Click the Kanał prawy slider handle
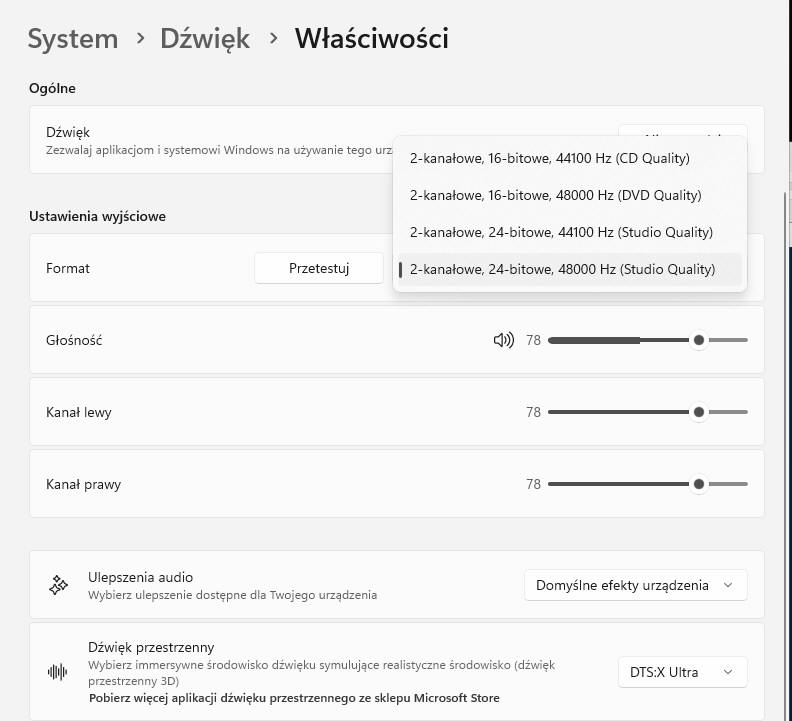This screenshot has height=721, width=792. (699, 484)
